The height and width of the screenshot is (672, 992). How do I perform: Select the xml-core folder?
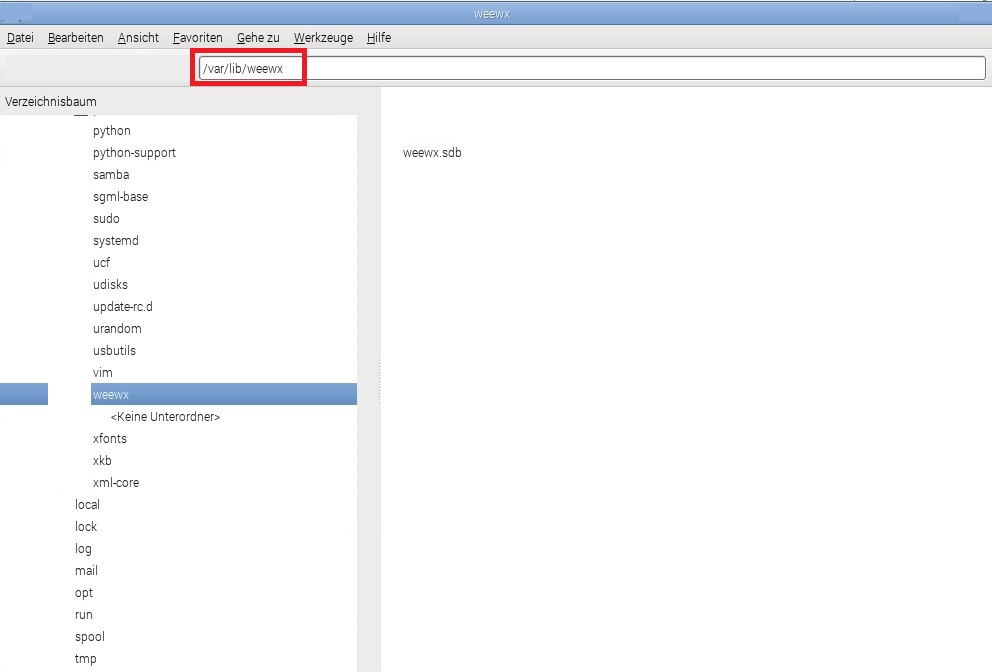coord(116,483)
